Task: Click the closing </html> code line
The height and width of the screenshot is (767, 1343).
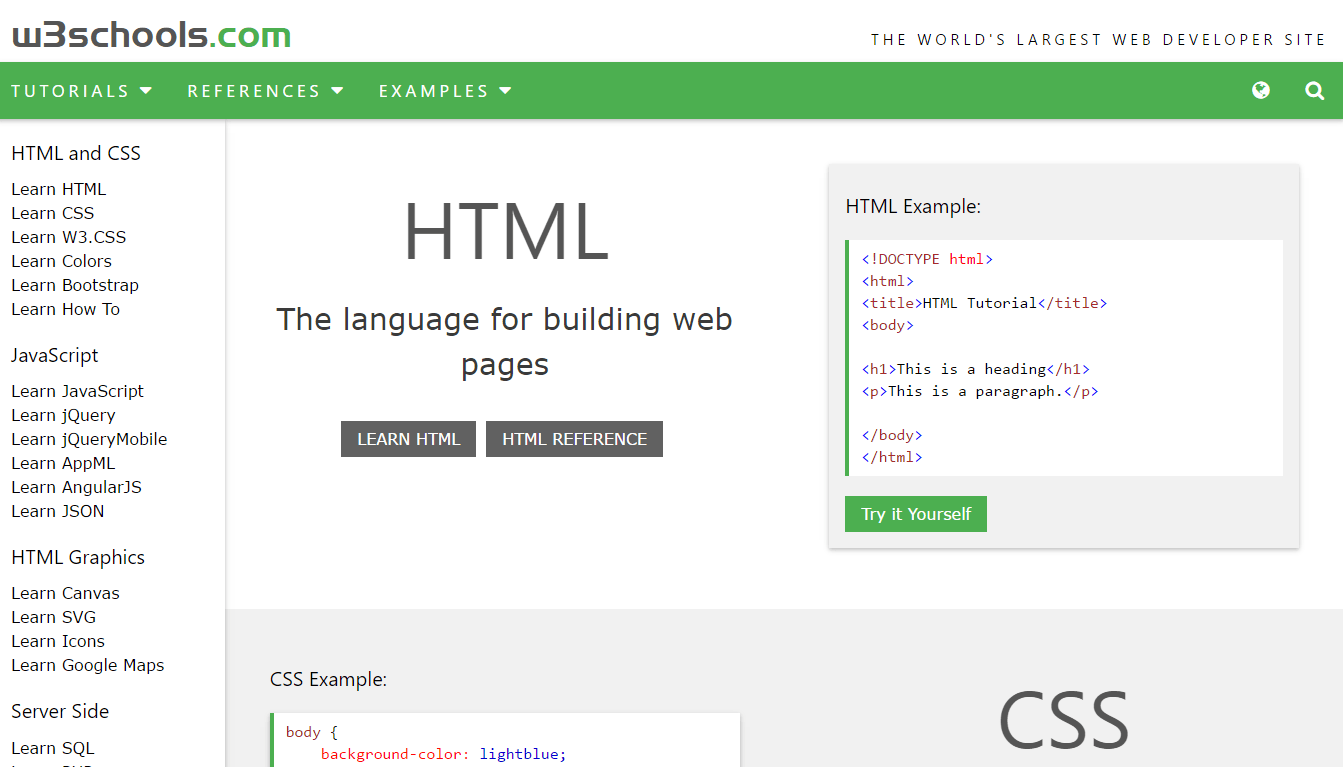Action: pyautogui.click(x=892, y=457)
